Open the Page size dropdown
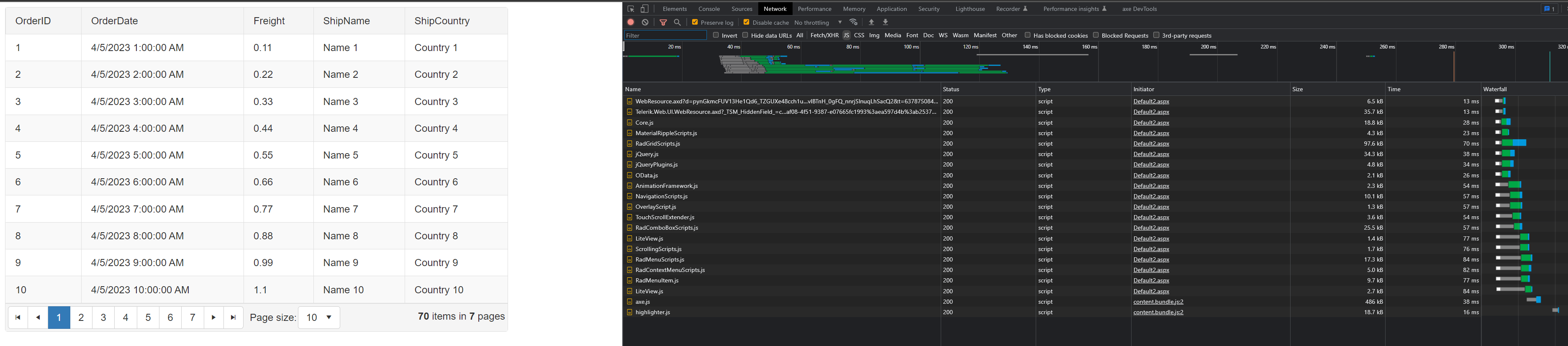The height and width of the screenshot is (346, 1568). coord(319,318)
